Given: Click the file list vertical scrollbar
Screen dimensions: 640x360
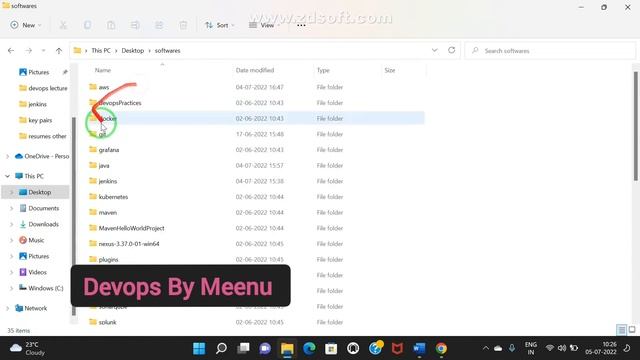Looking at the screenshot, I should pyautogui.click(x=636, y=127).
